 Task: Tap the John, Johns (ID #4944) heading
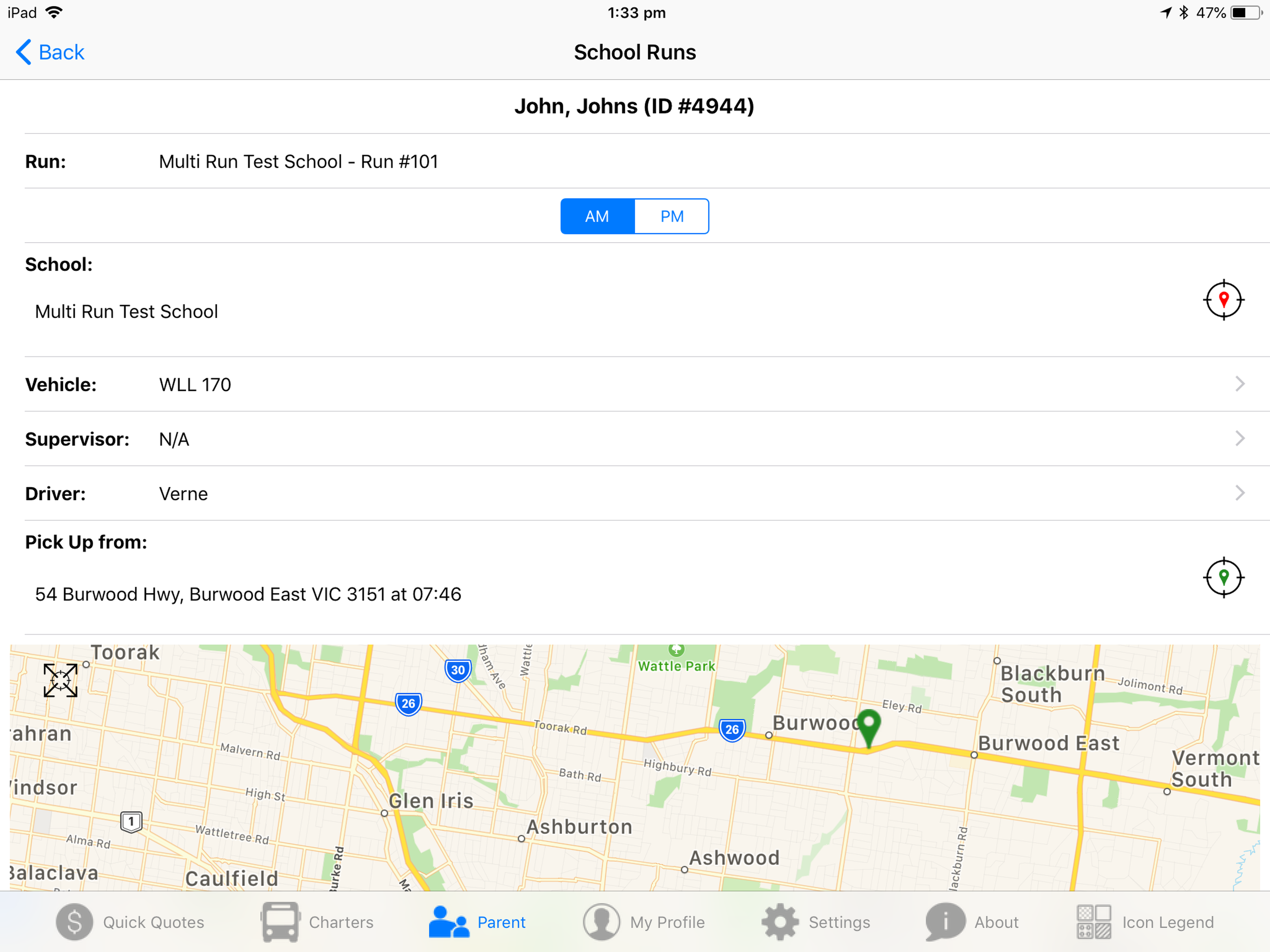pyautogui.click(x=635, y=106)
